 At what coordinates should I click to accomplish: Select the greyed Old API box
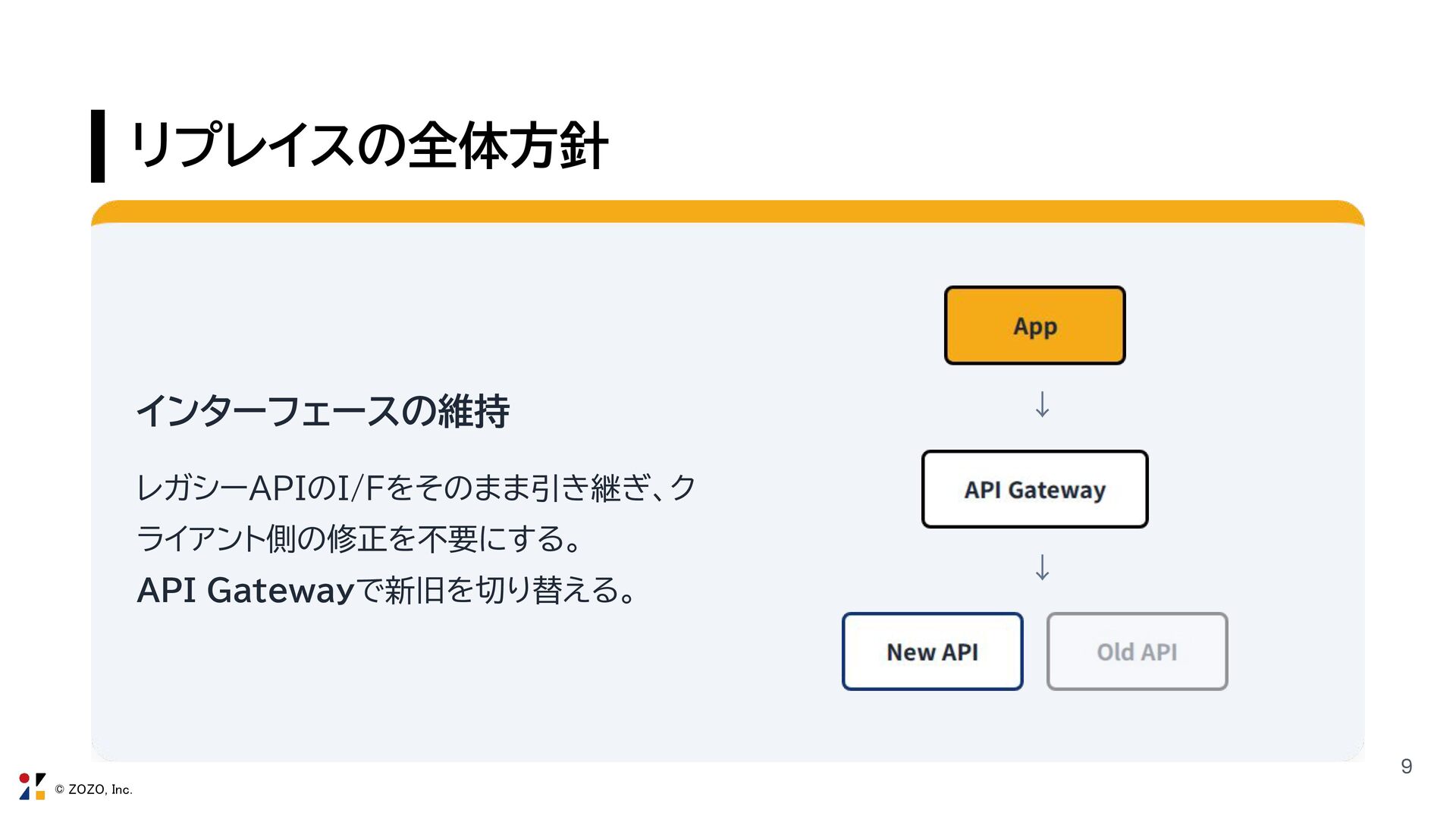[x=1137, y=651]
